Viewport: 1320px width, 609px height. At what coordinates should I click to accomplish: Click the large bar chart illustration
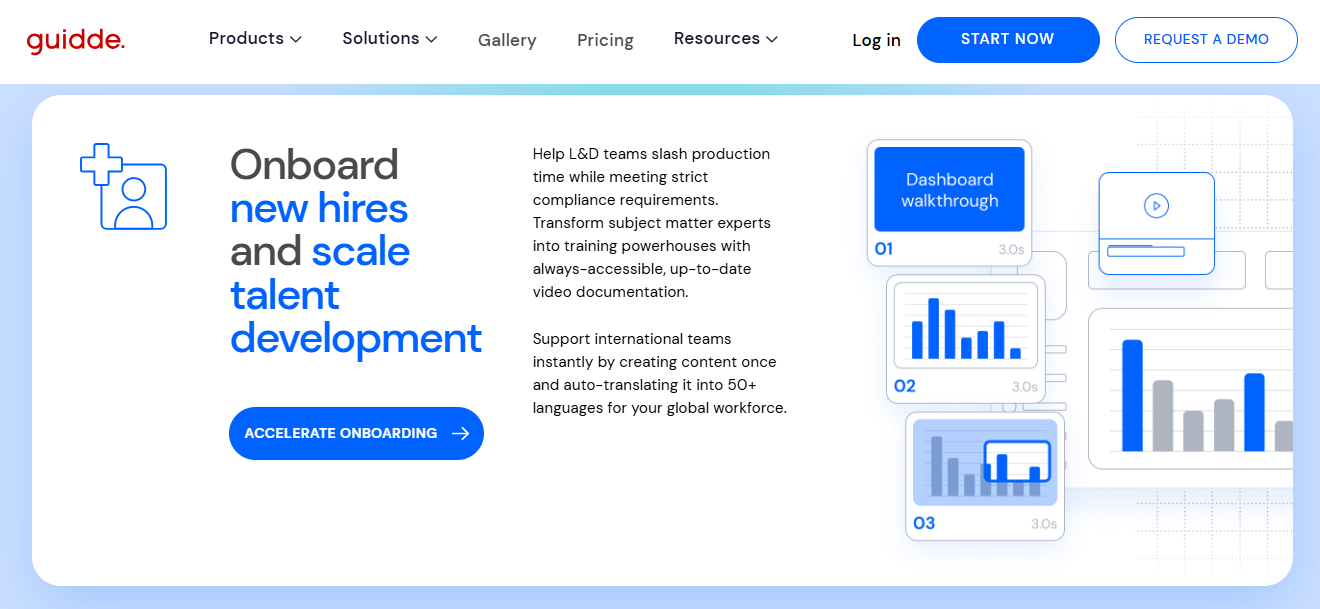tap(1190, 388)
